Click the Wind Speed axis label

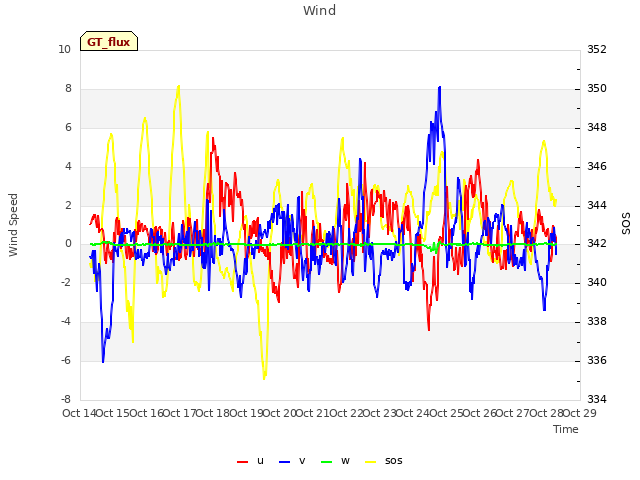13,225
